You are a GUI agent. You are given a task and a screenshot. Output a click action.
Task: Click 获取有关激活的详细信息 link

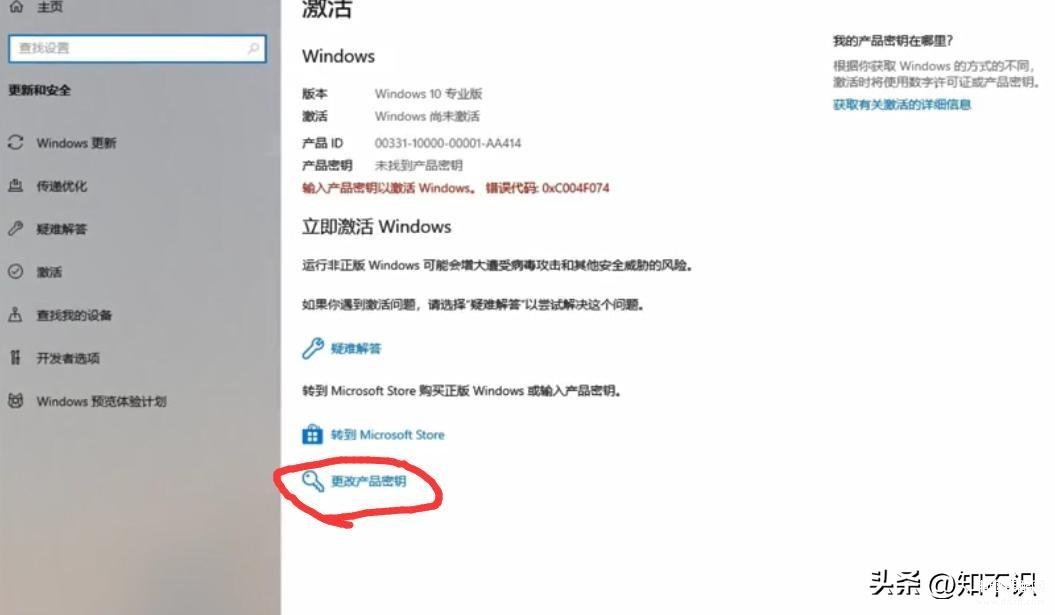[x=902, y=104]
